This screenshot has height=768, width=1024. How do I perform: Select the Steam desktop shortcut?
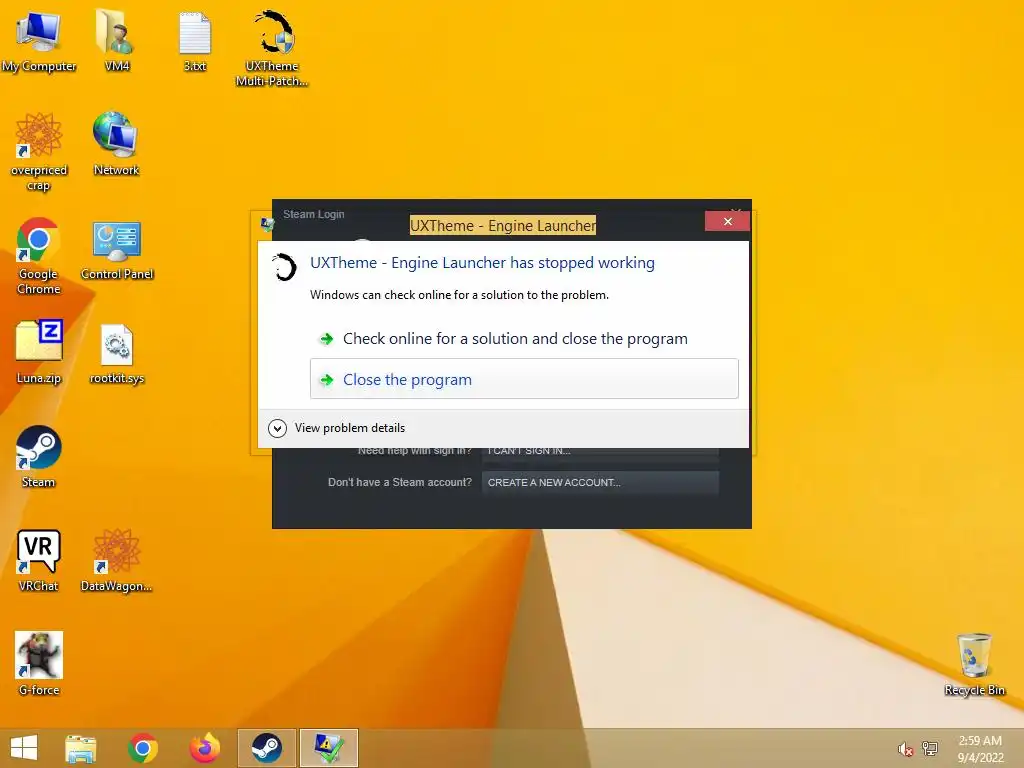pyautogui.click(x=39, y=456)
